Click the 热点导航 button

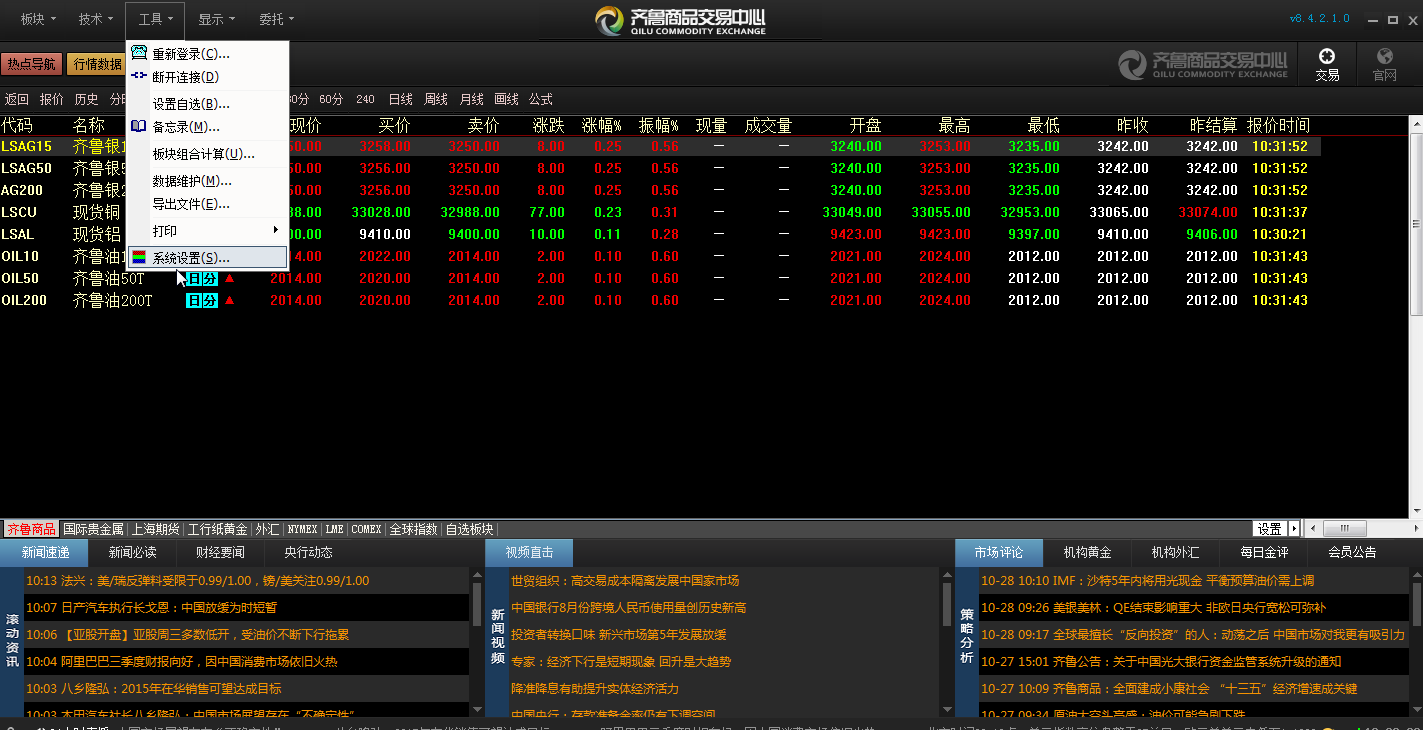32,64
